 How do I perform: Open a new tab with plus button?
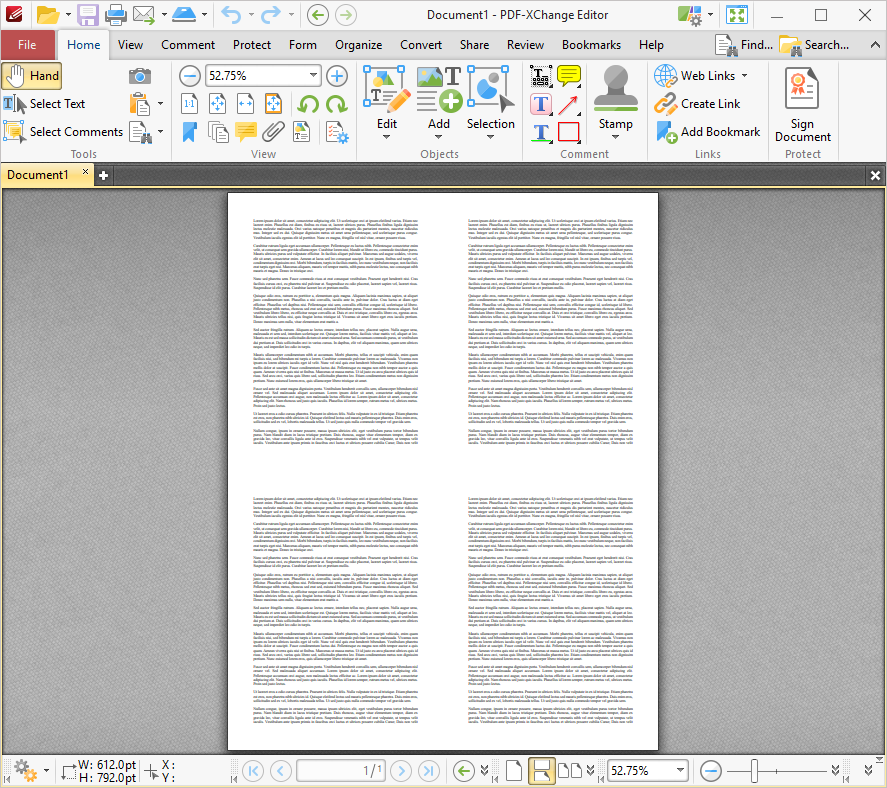pyautogui.click(x=104, y=175)
